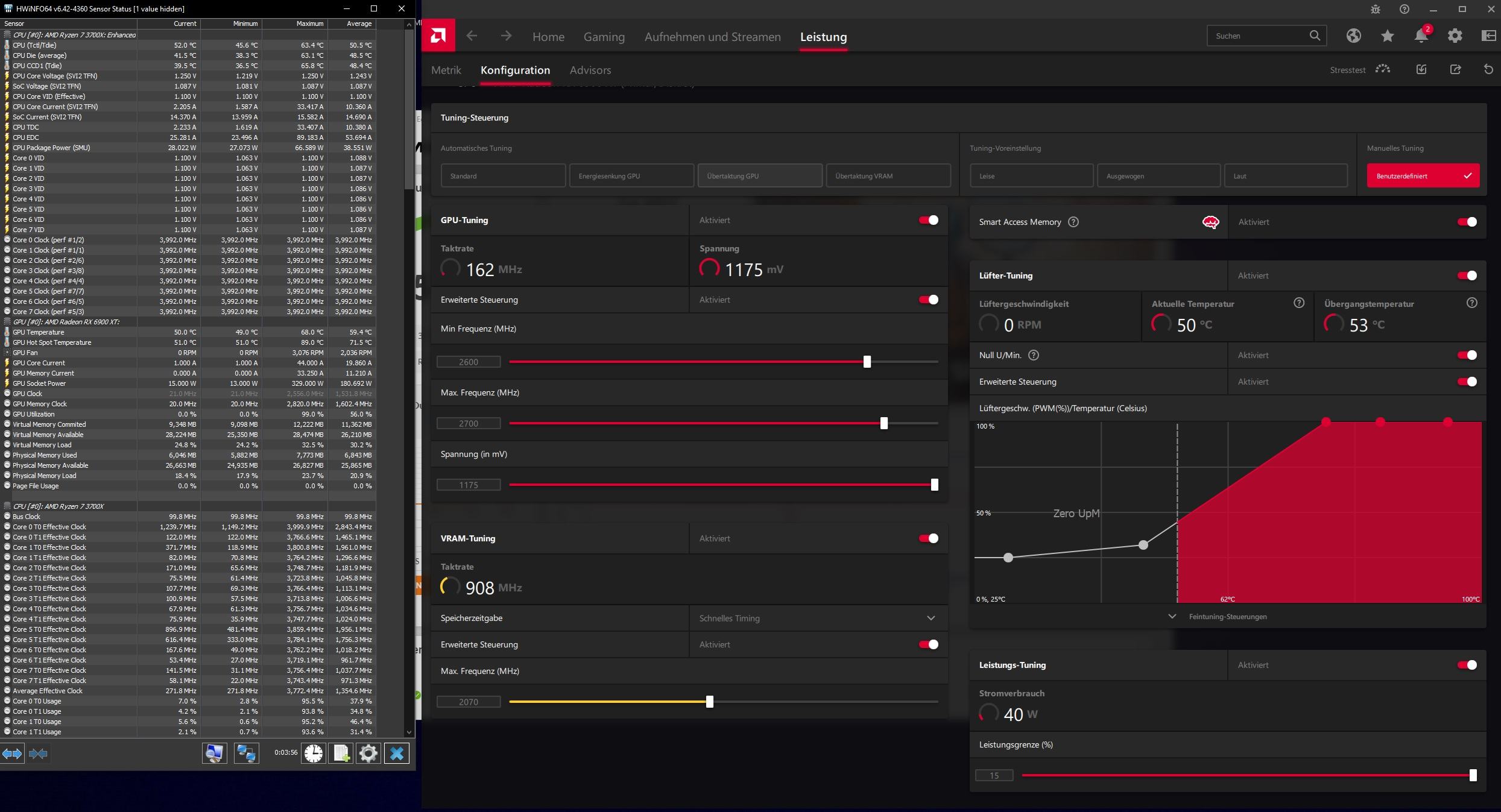The image size is (1501, 812).
Task: Toggle GPU-Tuning Aktiviert switch
Action: tap(929, 220)
